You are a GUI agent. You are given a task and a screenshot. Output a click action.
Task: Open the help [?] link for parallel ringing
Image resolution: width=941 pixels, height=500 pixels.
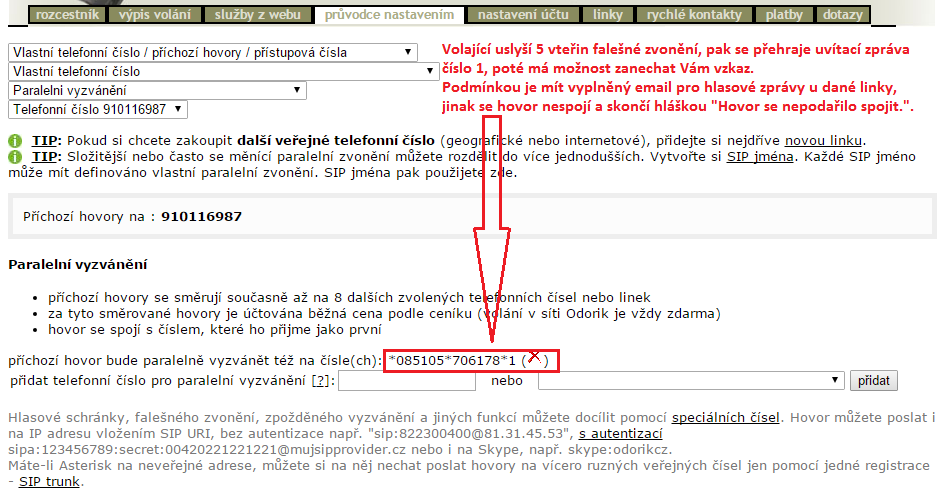point(320,381)
